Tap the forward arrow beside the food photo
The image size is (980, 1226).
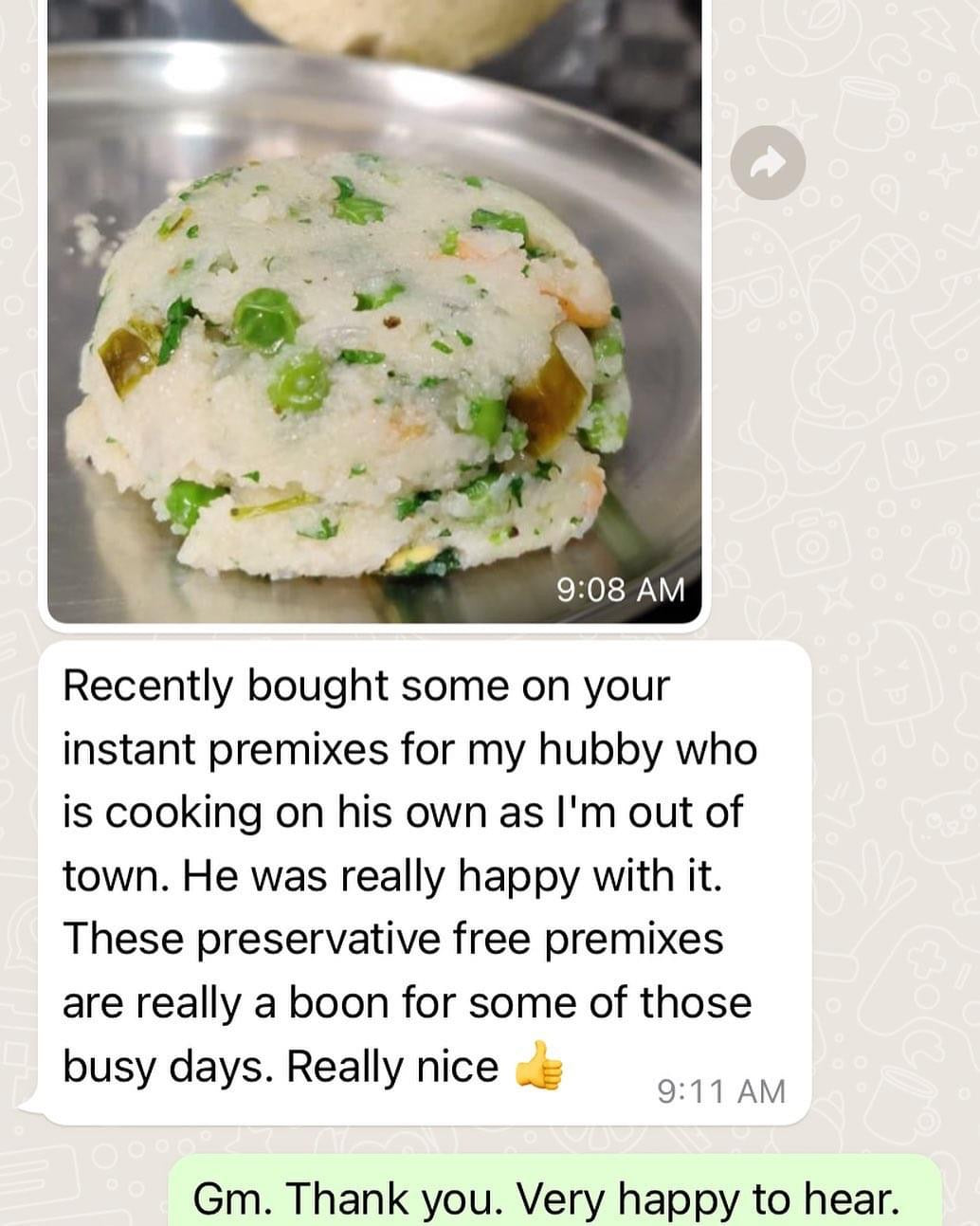click(x=768, y=163)
